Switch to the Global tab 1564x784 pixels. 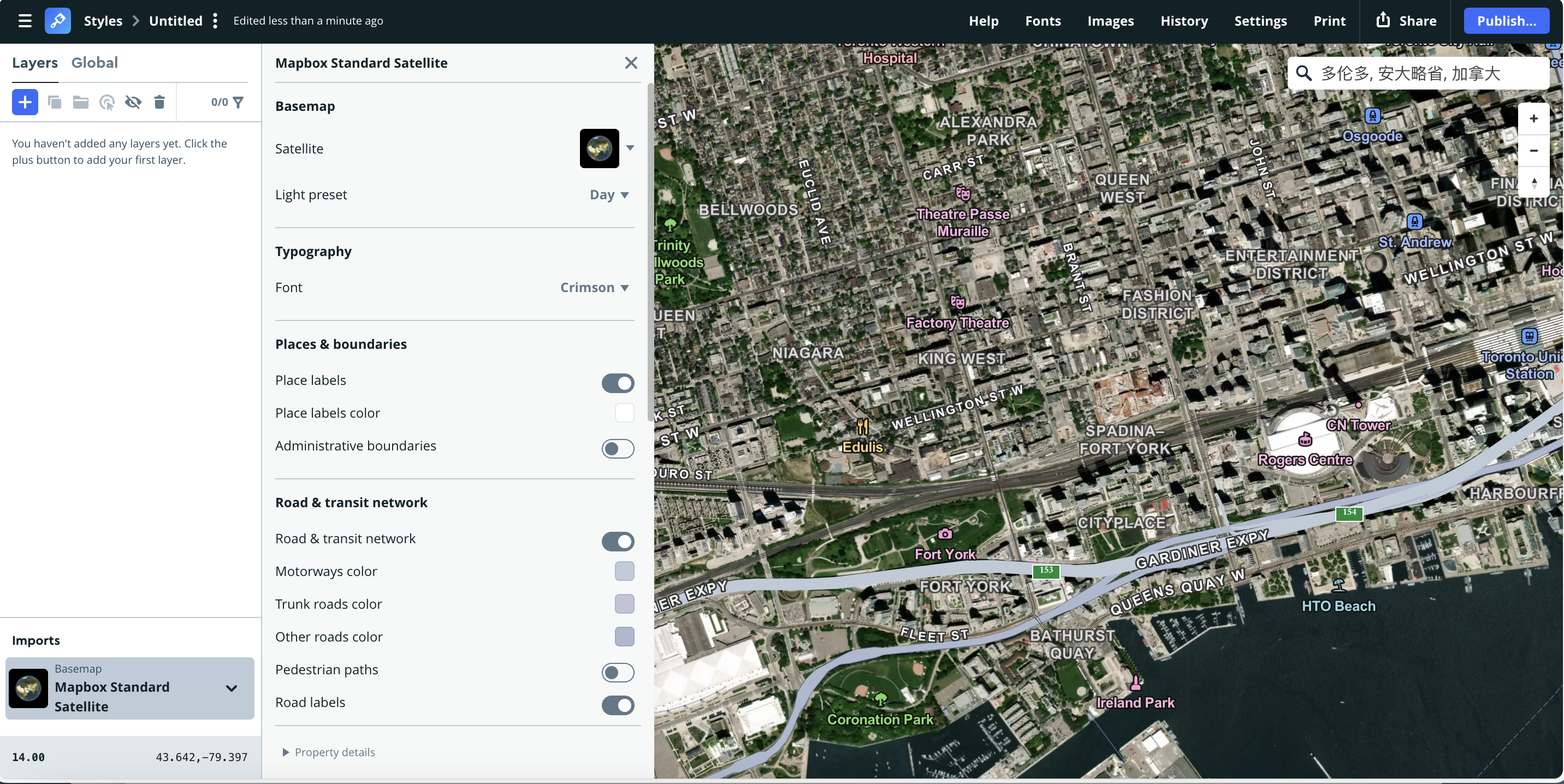pyautogui.click(x=94, y=62)
